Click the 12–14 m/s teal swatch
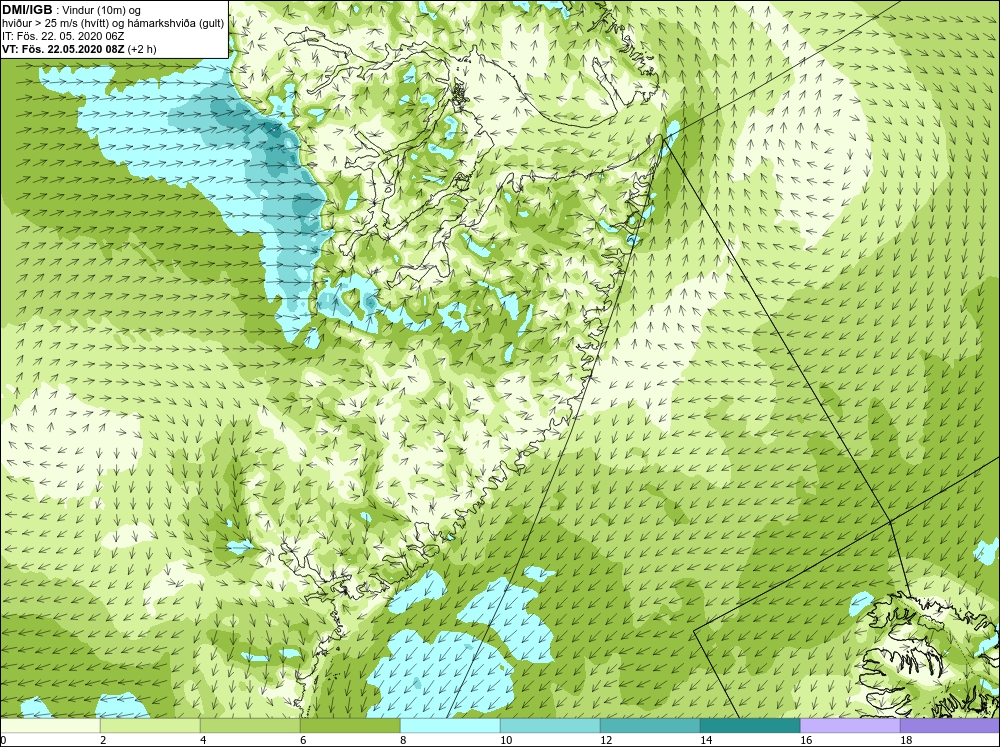The width and height of the screenshot is (1000, 747). [650, 726]
